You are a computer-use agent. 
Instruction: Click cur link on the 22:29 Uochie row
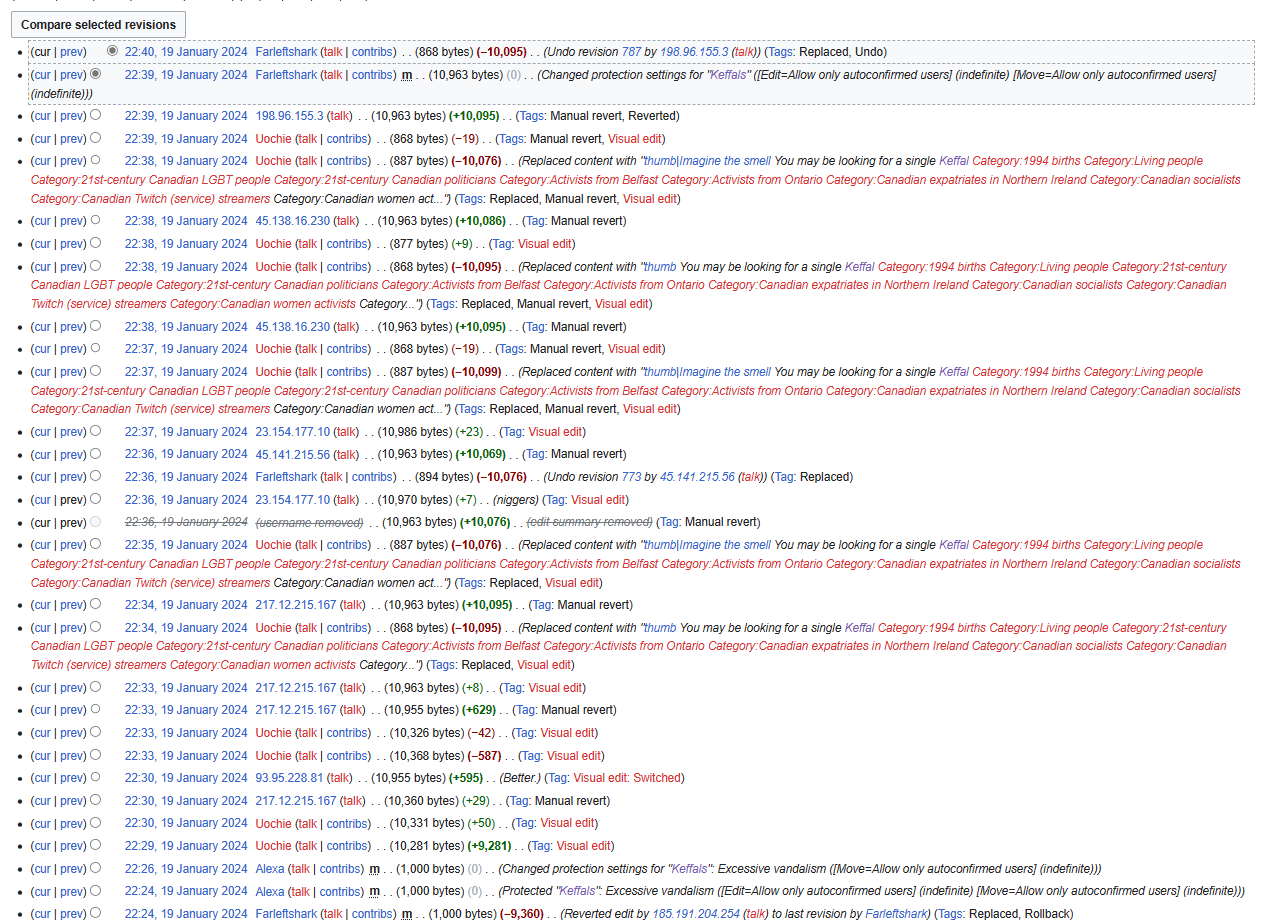[41, 846]
